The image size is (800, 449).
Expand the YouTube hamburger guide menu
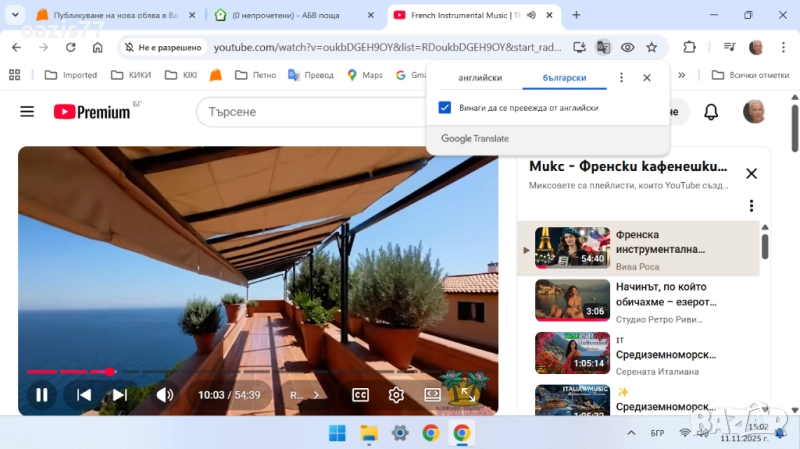coord(27,112)
